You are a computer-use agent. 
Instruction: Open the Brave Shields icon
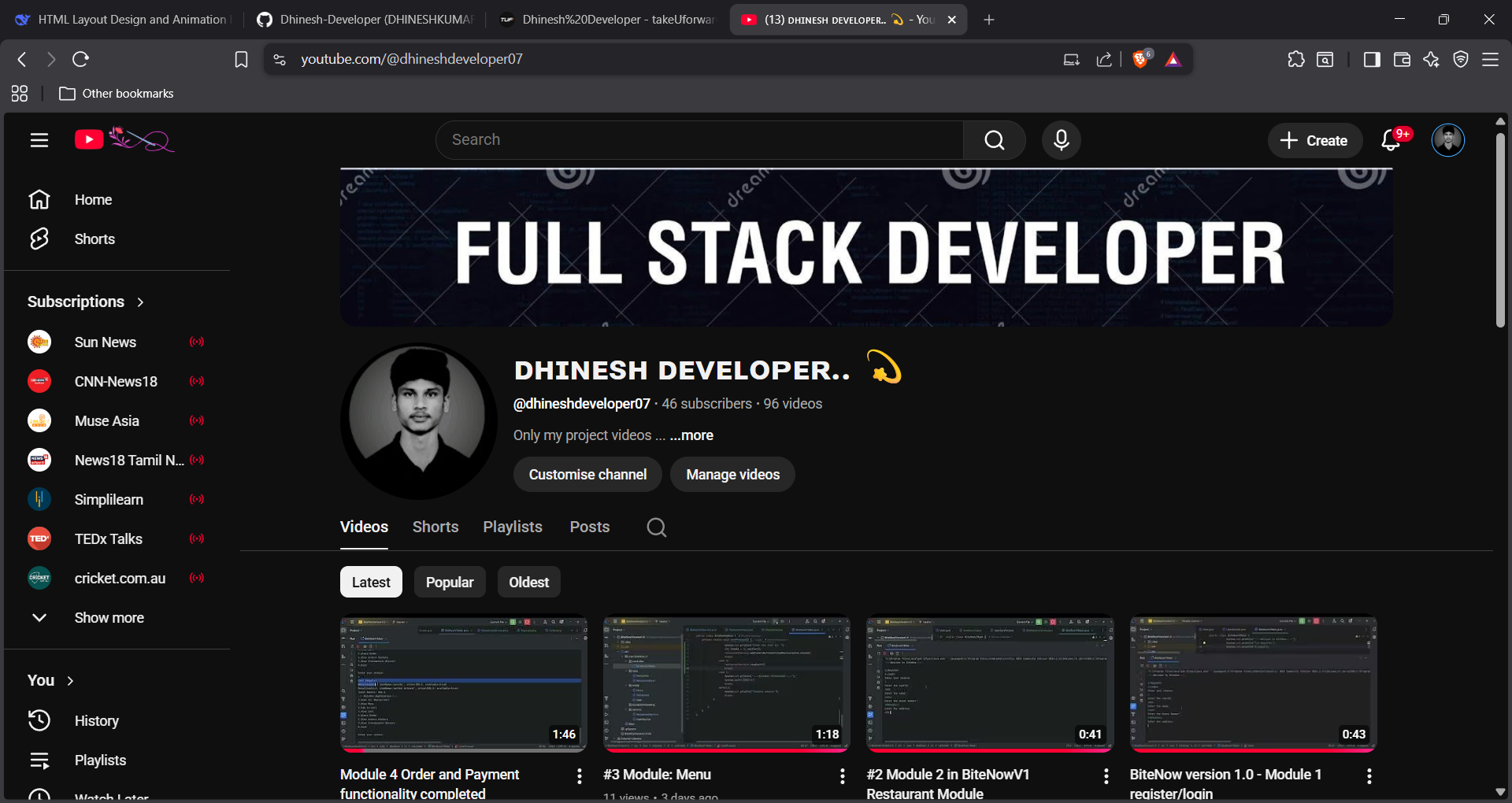click(1141, 58)
